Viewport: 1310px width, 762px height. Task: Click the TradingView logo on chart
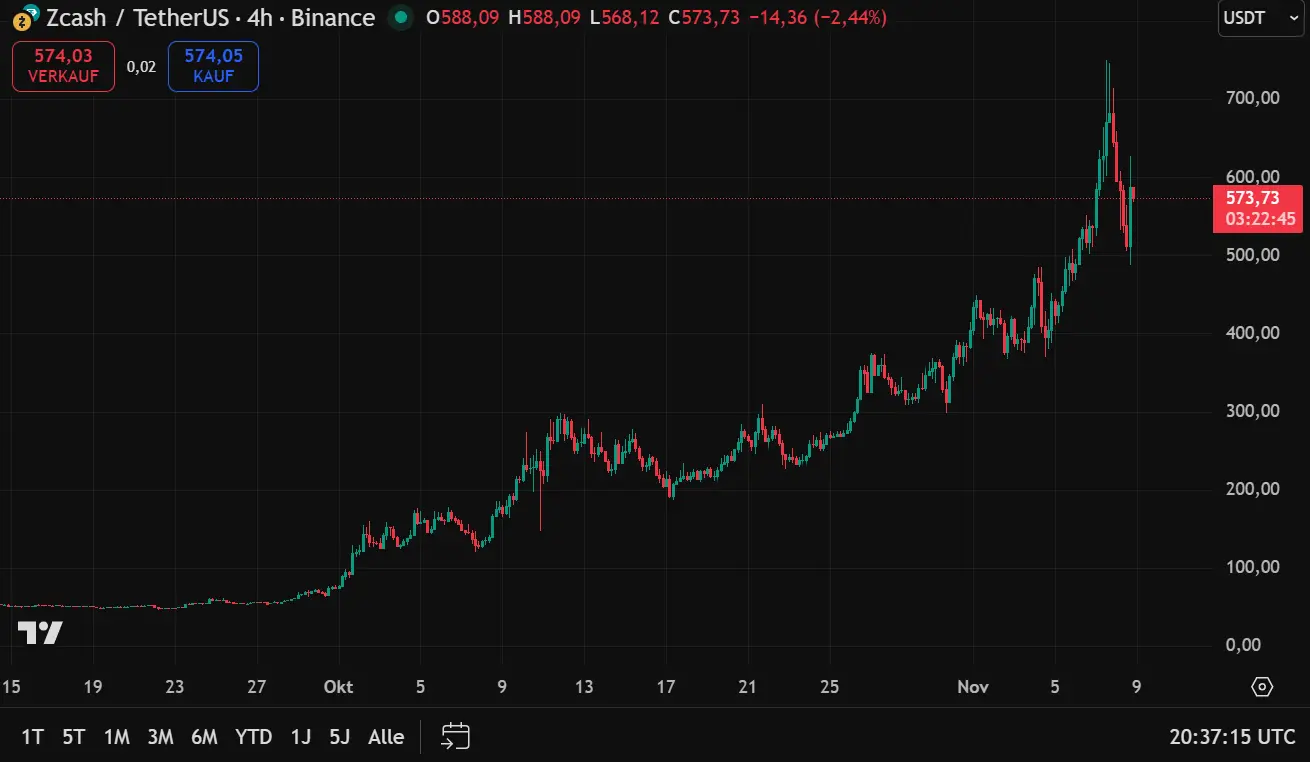[x=40, y=633]
